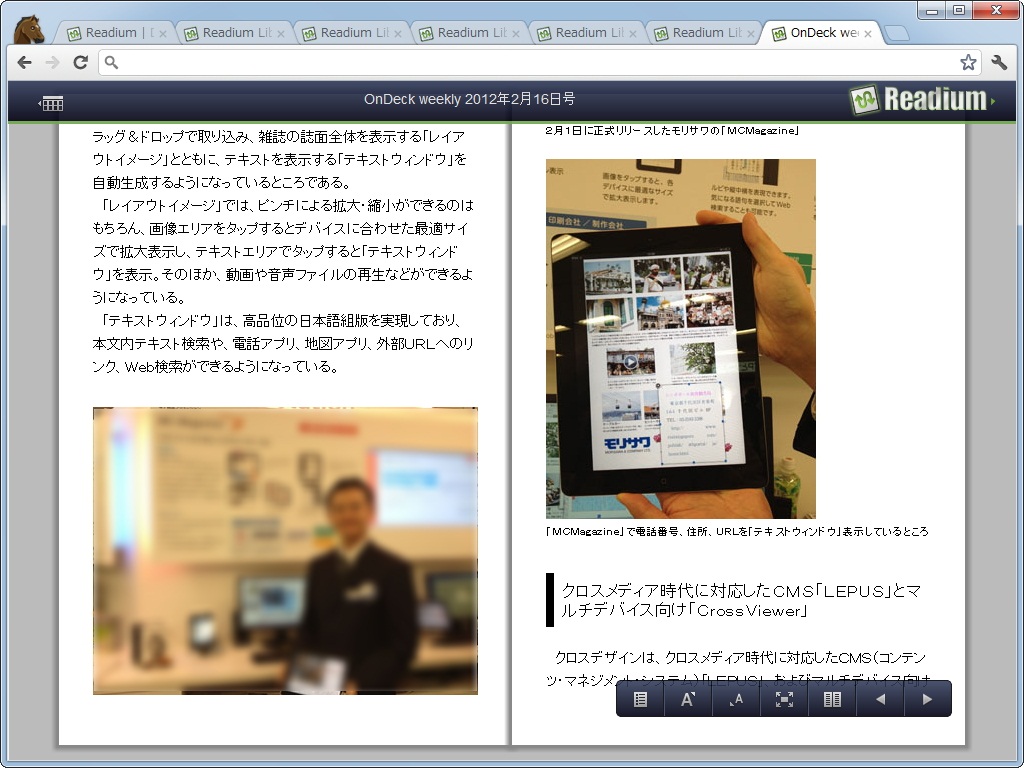Viewport: 1024px width, 768px height.
Task: Reload the current page
Action: [x=81, y=61]
